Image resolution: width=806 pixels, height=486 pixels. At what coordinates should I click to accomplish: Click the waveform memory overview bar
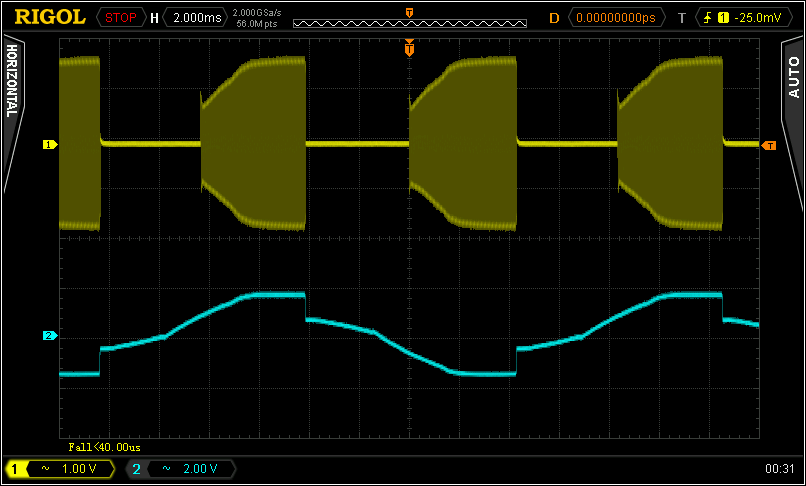410,23
